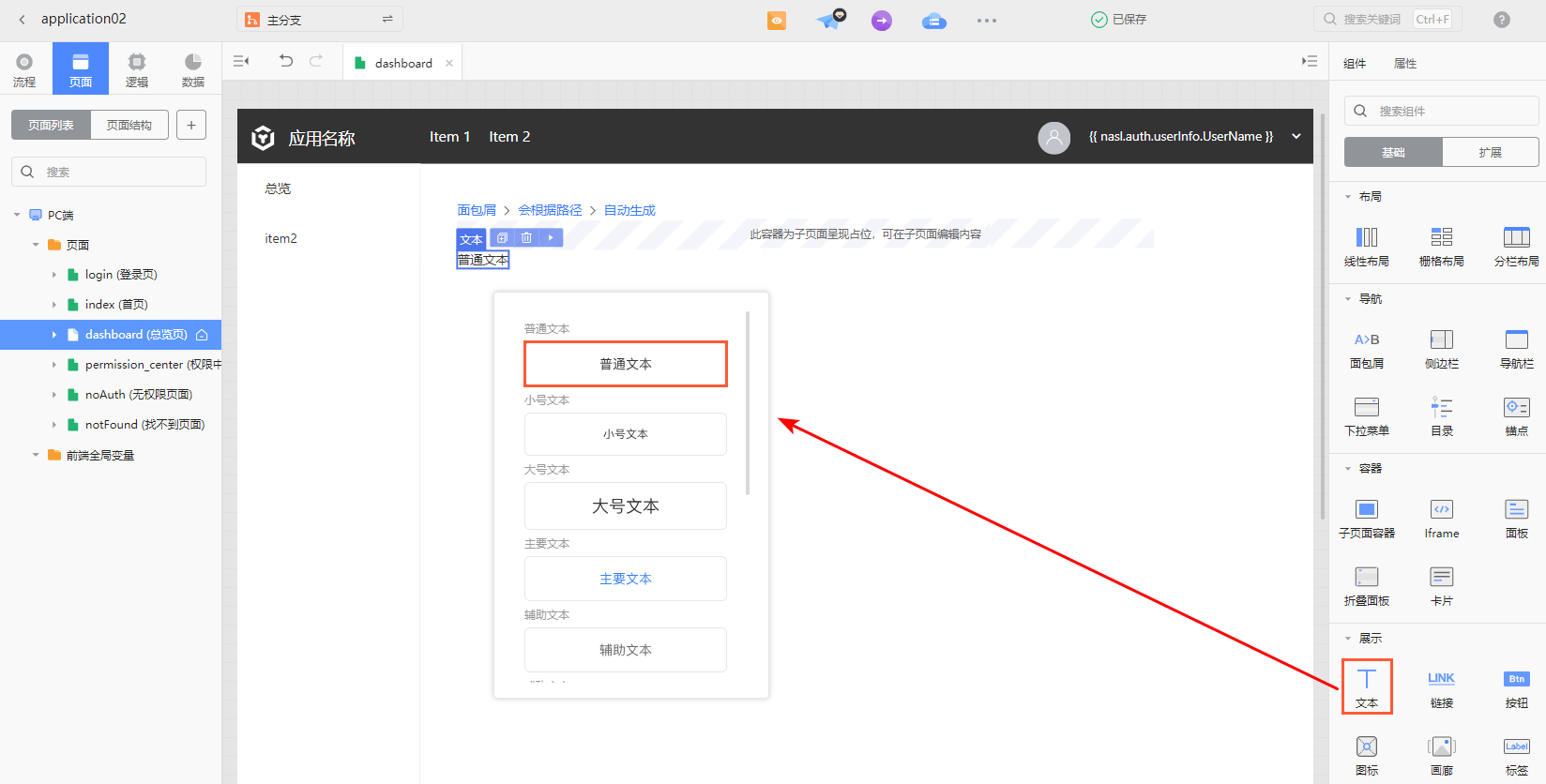Viewport: 1546px width, 784px height.
Task: Open the help question mark icon
Action: coord(1502,19)
